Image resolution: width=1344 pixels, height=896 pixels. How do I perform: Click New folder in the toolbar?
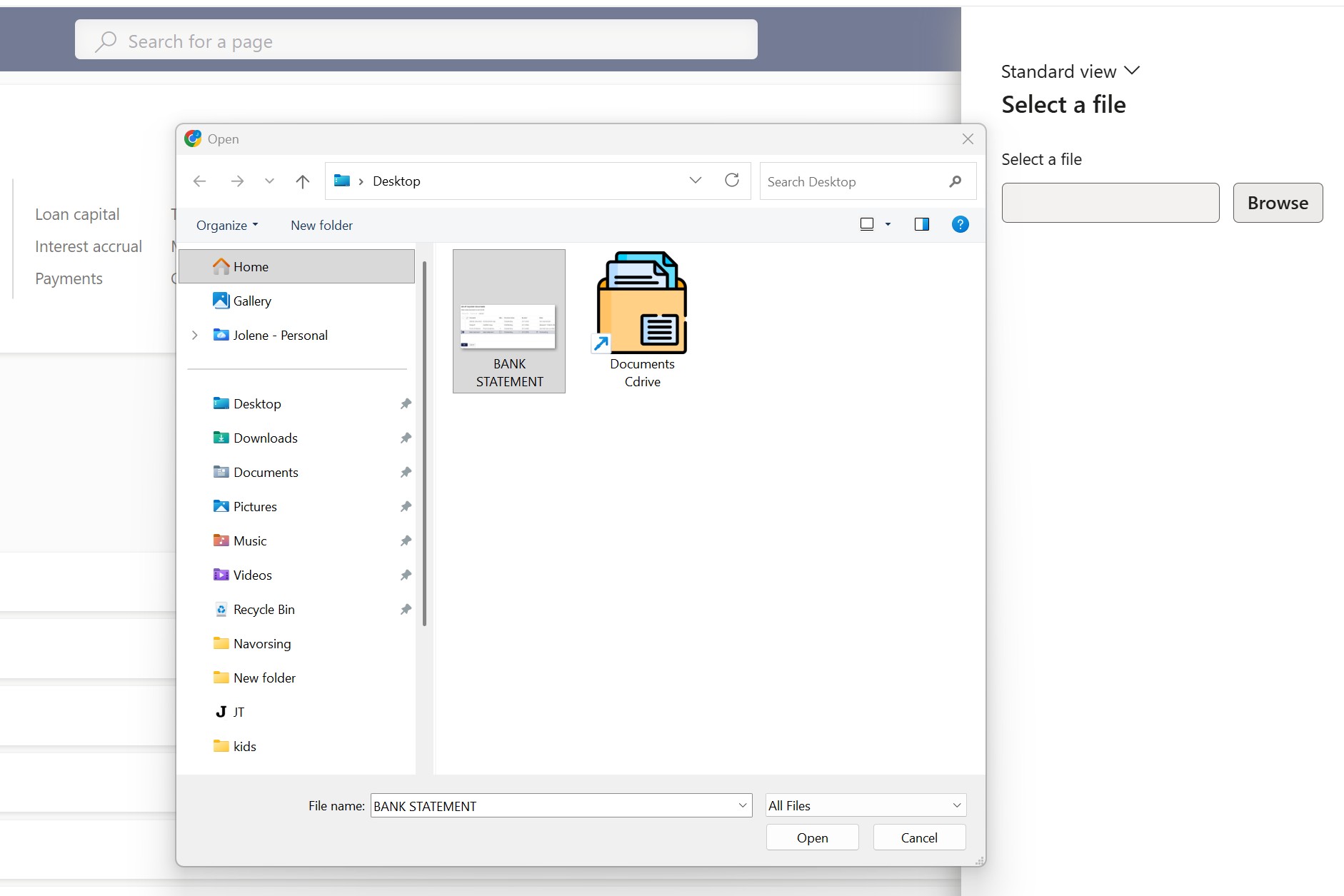(x=321, y=226)
